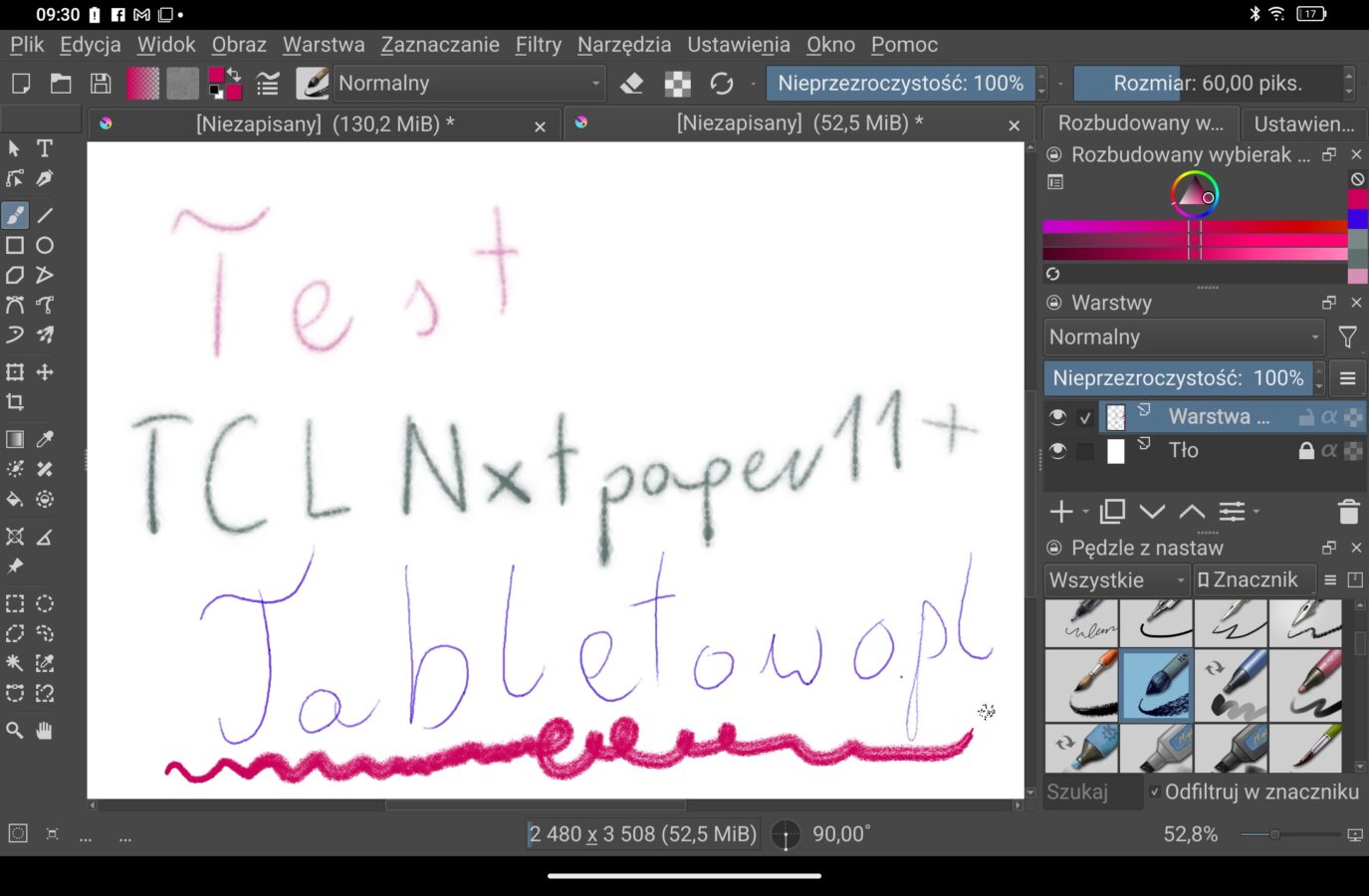Viewport: 1369px width, 896px height.
Task: Toggle Odfiltruj w znaczniku checkbox
Action: pos(1154,792)
